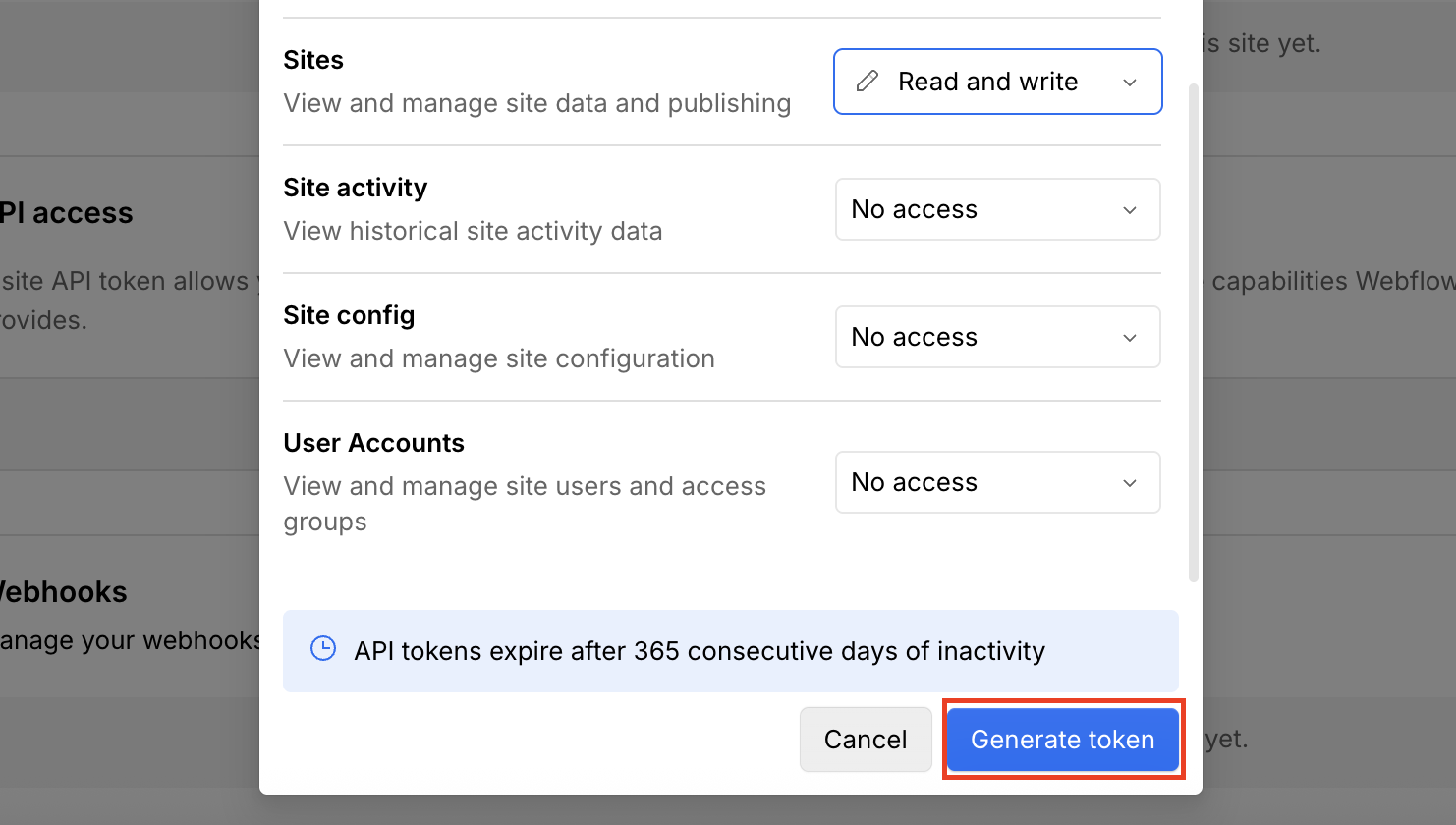Click the token expiry notice text
The height and width of the screenshot is (825, 1456).
pyautogui.click(x=699, y=651)
